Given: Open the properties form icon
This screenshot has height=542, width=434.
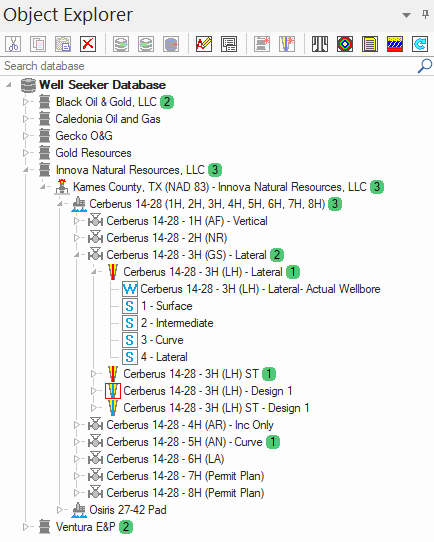Looking at the screenshot, I should pos(229,44).
